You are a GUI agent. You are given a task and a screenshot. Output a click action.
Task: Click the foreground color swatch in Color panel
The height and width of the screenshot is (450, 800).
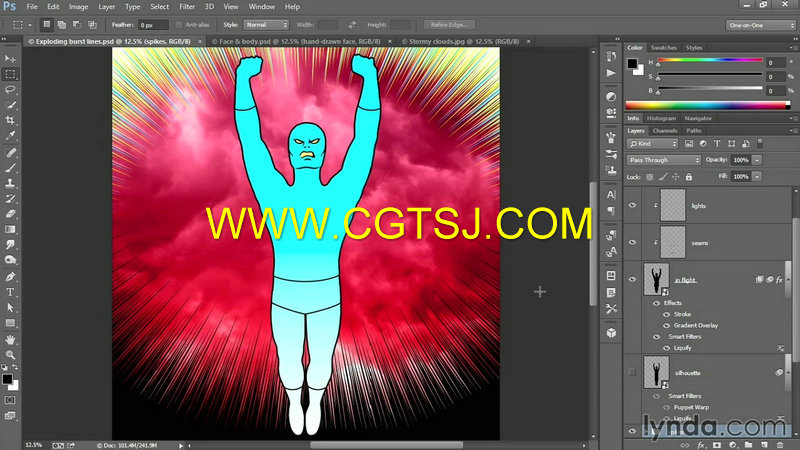click(x=632, y=64)
